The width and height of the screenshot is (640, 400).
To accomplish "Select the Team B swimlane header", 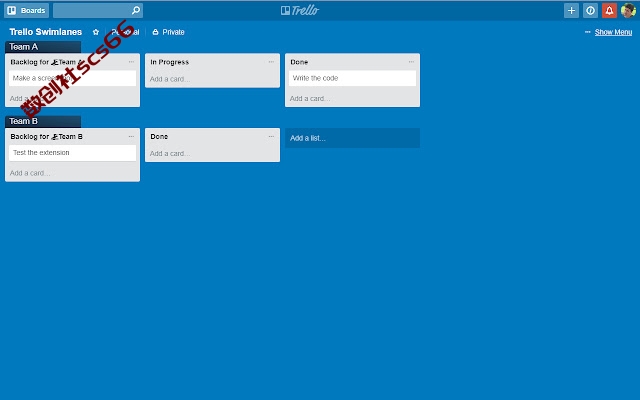I will [43, 121].
